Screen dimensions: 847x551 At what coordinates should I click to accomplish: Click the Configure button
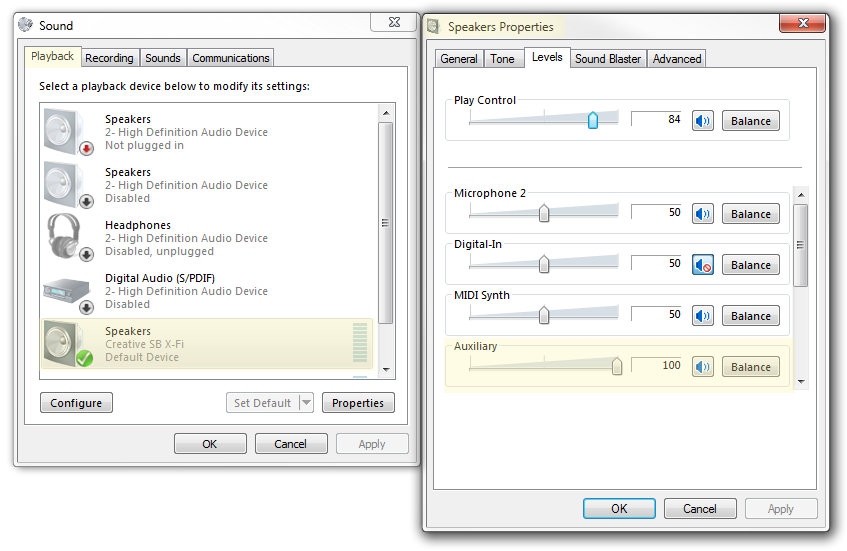click(x=76, y=402)
